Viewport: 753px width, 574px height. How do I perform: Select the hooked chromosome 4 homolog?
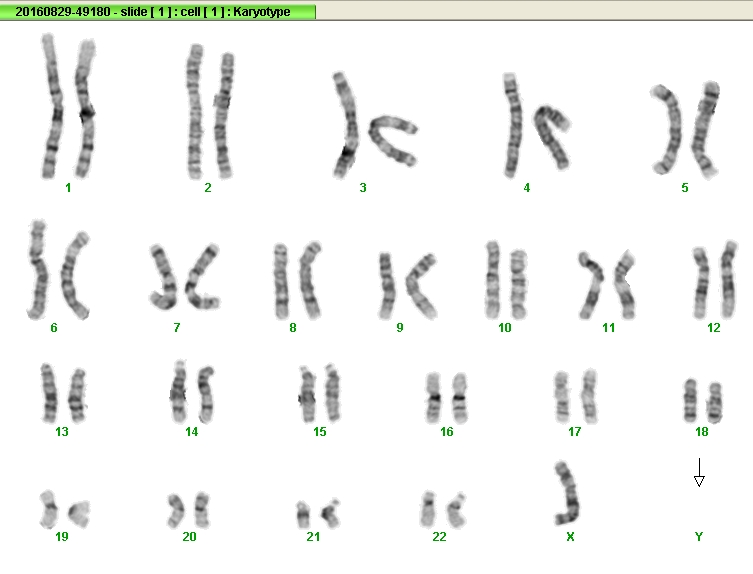point(552,137)
